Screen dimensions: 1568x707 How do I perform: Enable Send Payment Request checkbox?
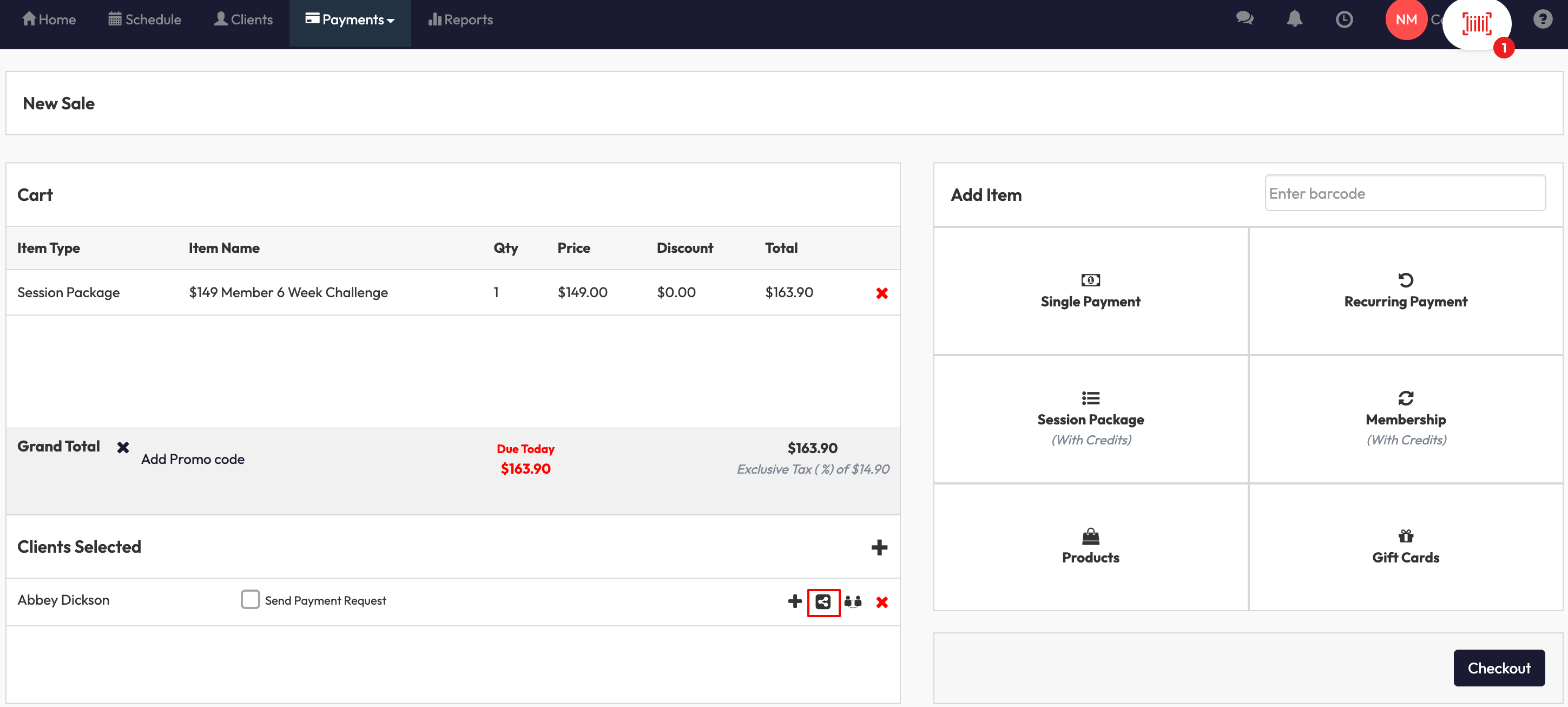pos(250,599)
